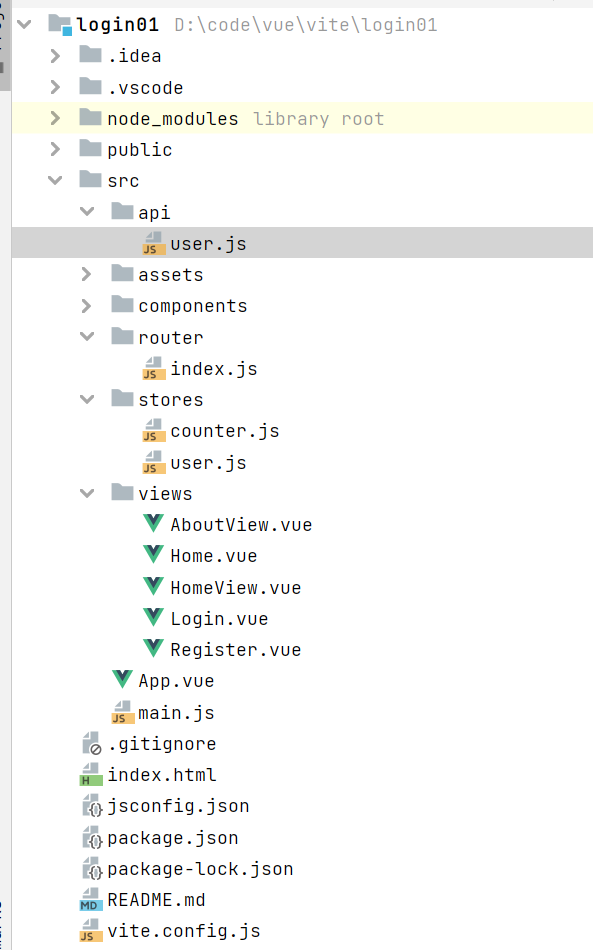Collapse the login01 project root
The width and height of the screenshot is (593, 950).
[x=24, y=24]
